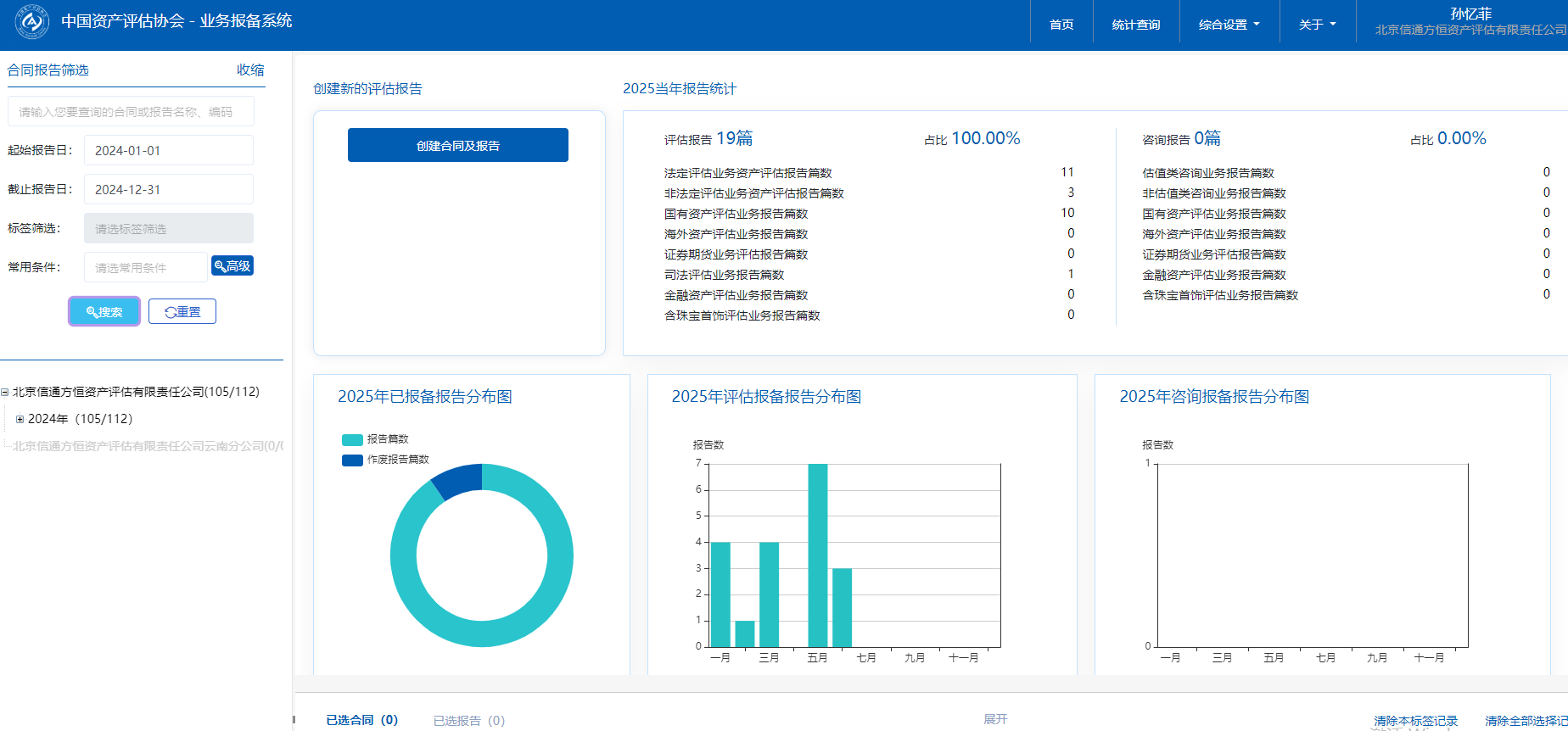Viewport: 1568px width, 731px height.
Task: Open advanced filter with 高级 button
Action: tap(232, 266)
